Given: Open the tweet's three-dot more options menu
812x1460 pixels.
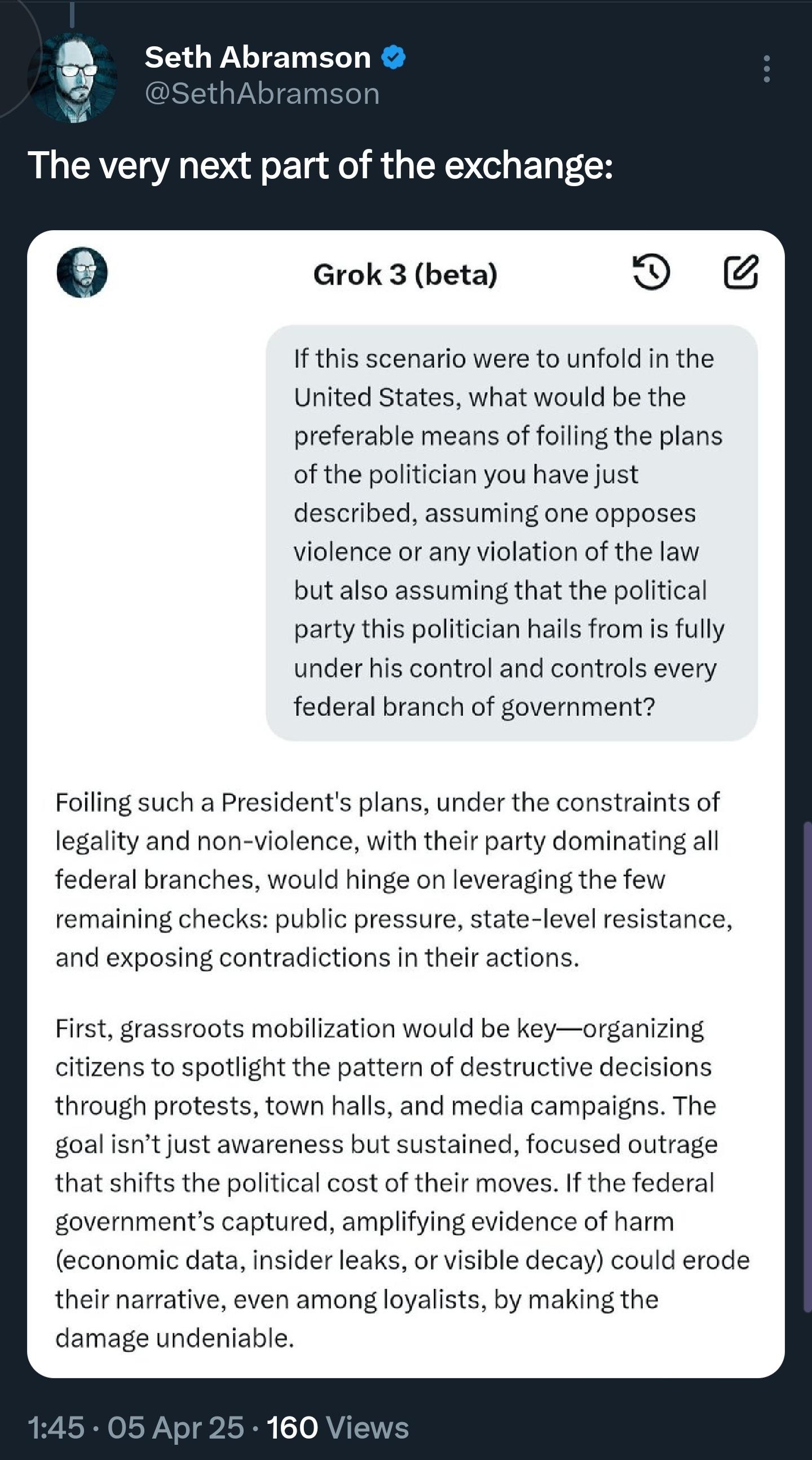Looking at the screenshot, I should [766, 69].
